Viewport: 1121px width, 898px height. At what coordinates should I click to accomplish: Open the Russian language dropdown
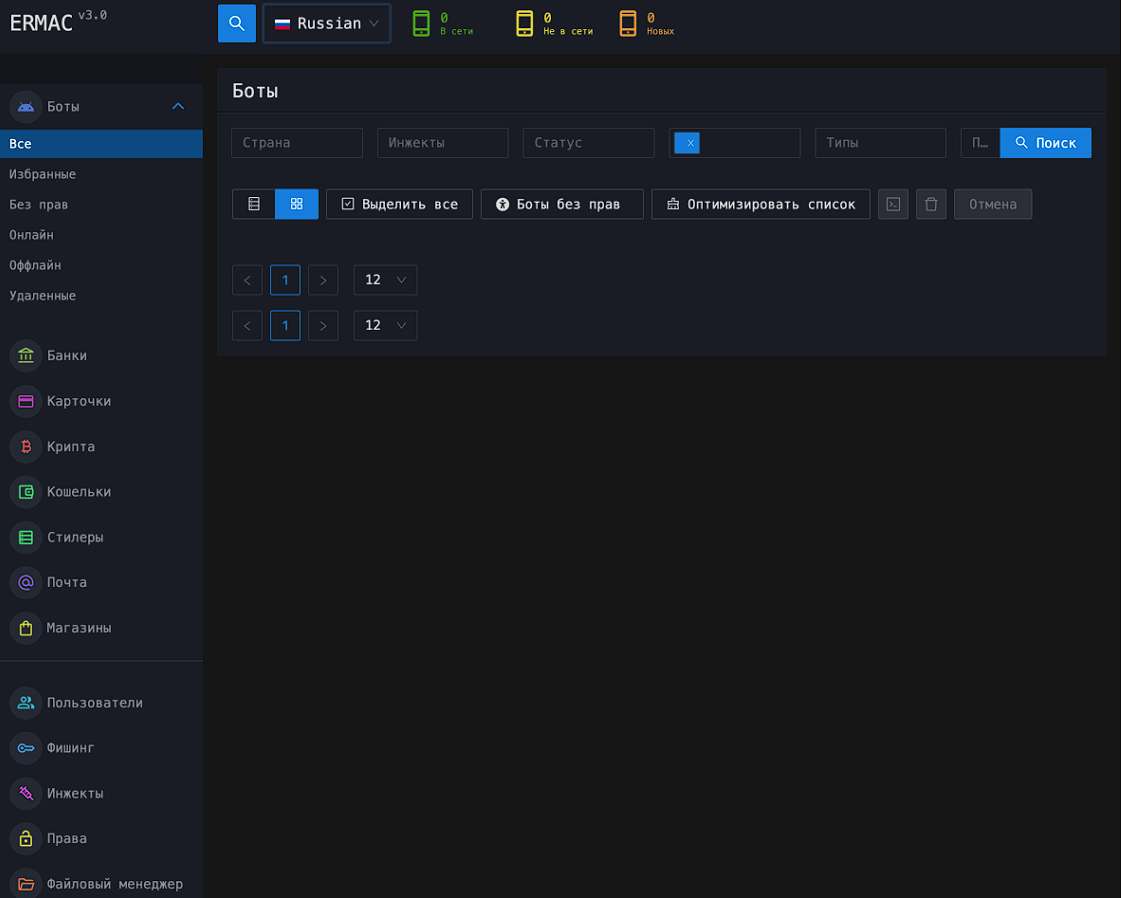327,23
